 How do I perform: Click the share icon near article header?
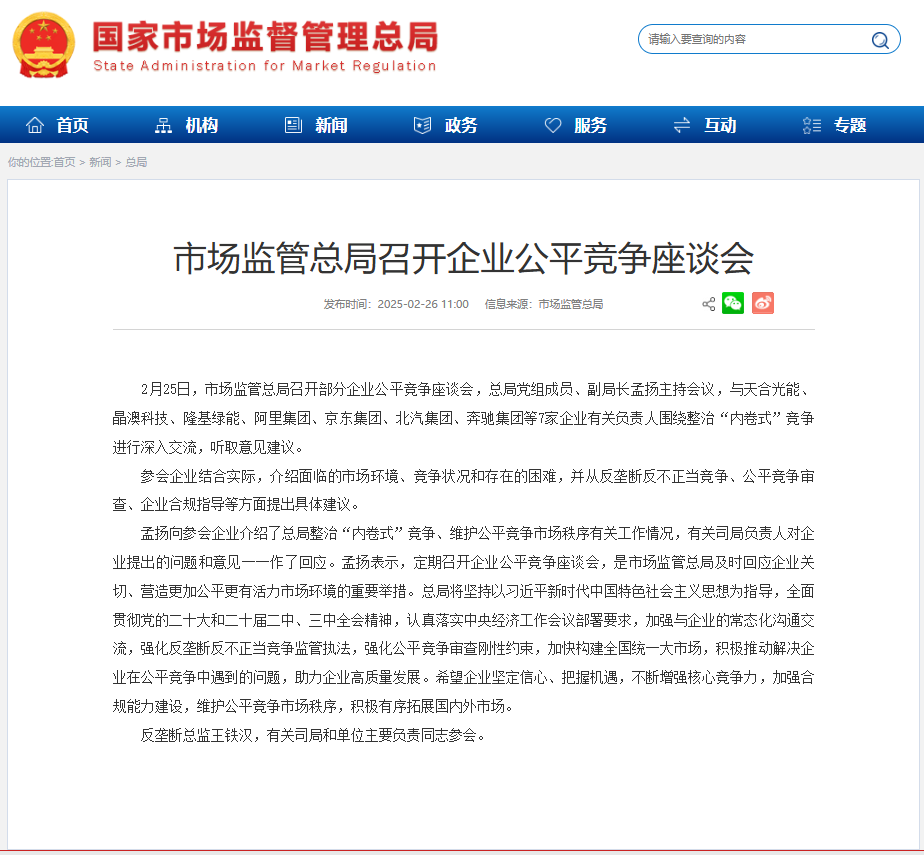pos(708,304)
